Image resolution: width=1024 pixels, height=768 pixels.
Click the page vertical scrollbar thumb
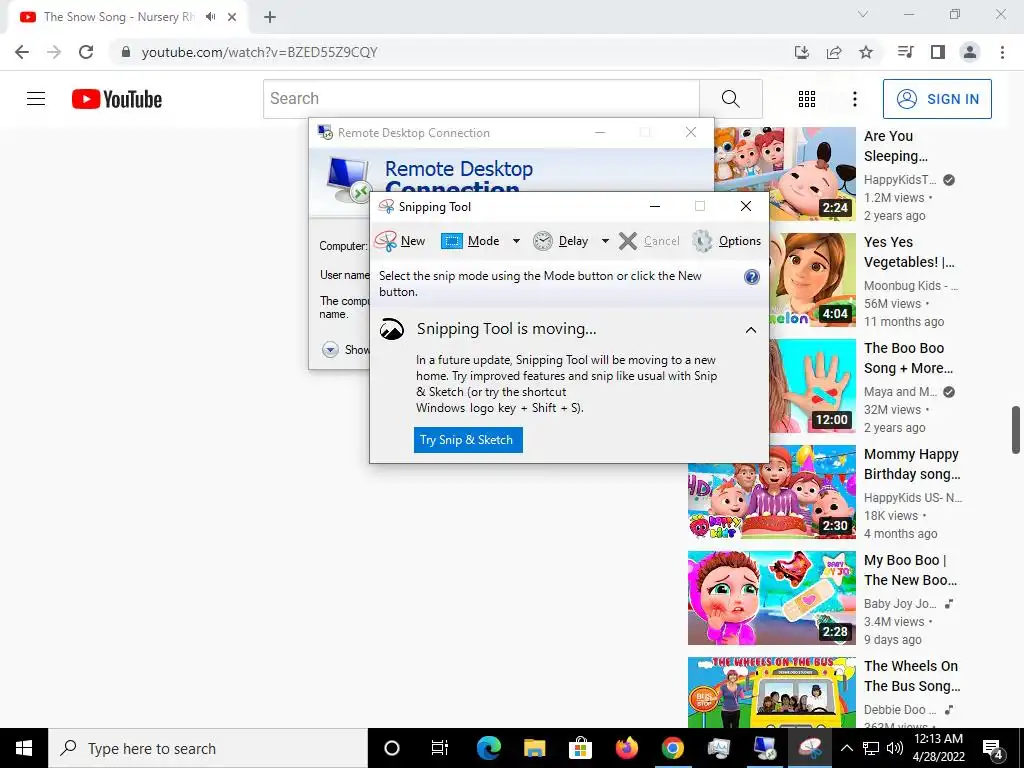[x=1016, y=430]
